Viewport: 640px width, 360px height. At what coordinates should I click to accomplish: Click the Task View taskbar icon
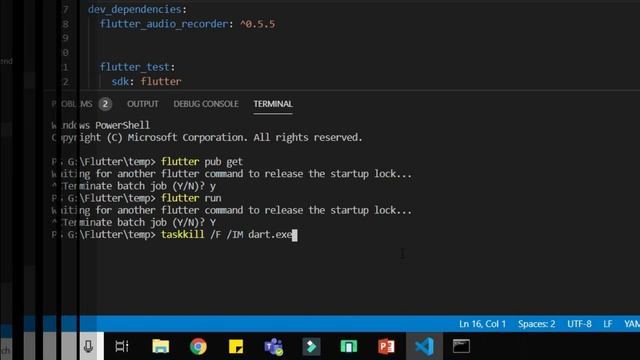point(122,347)
